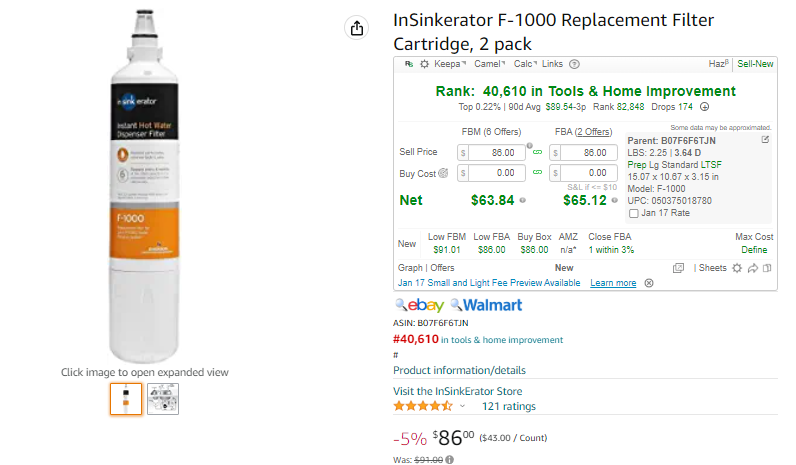796x465 pixels.
Task: Open RevSeller settings gear in top toolbar
Action: pyautogui.click(x=424, y=64)
